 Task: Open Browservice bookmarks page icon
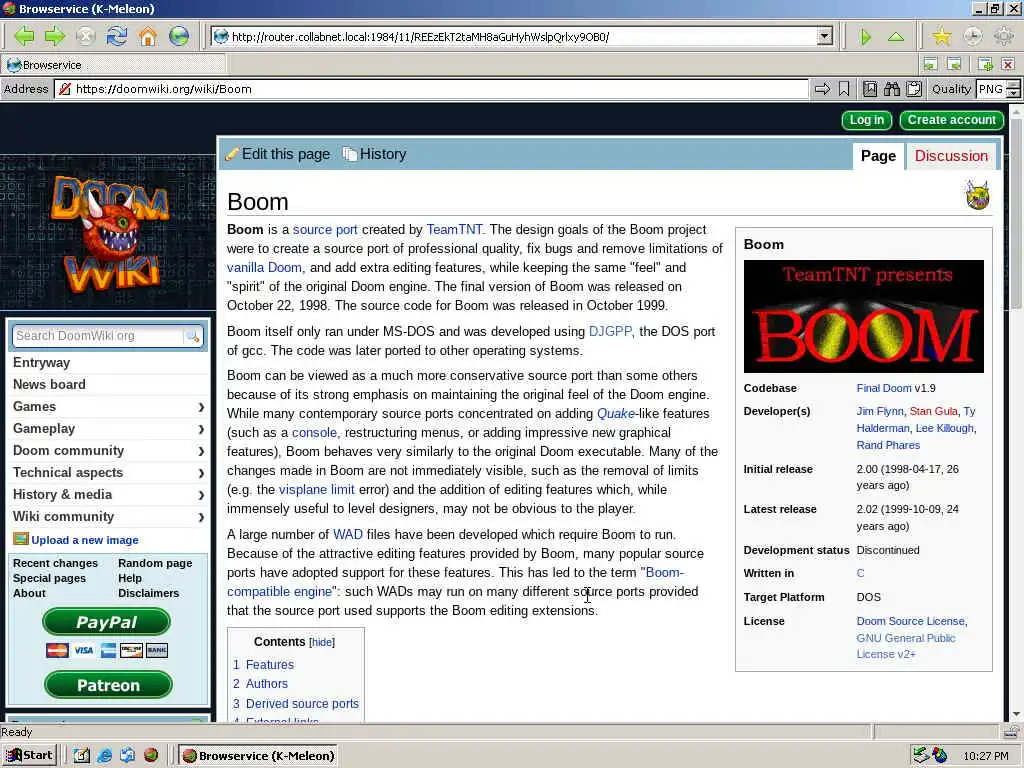(x=870, y=89)
